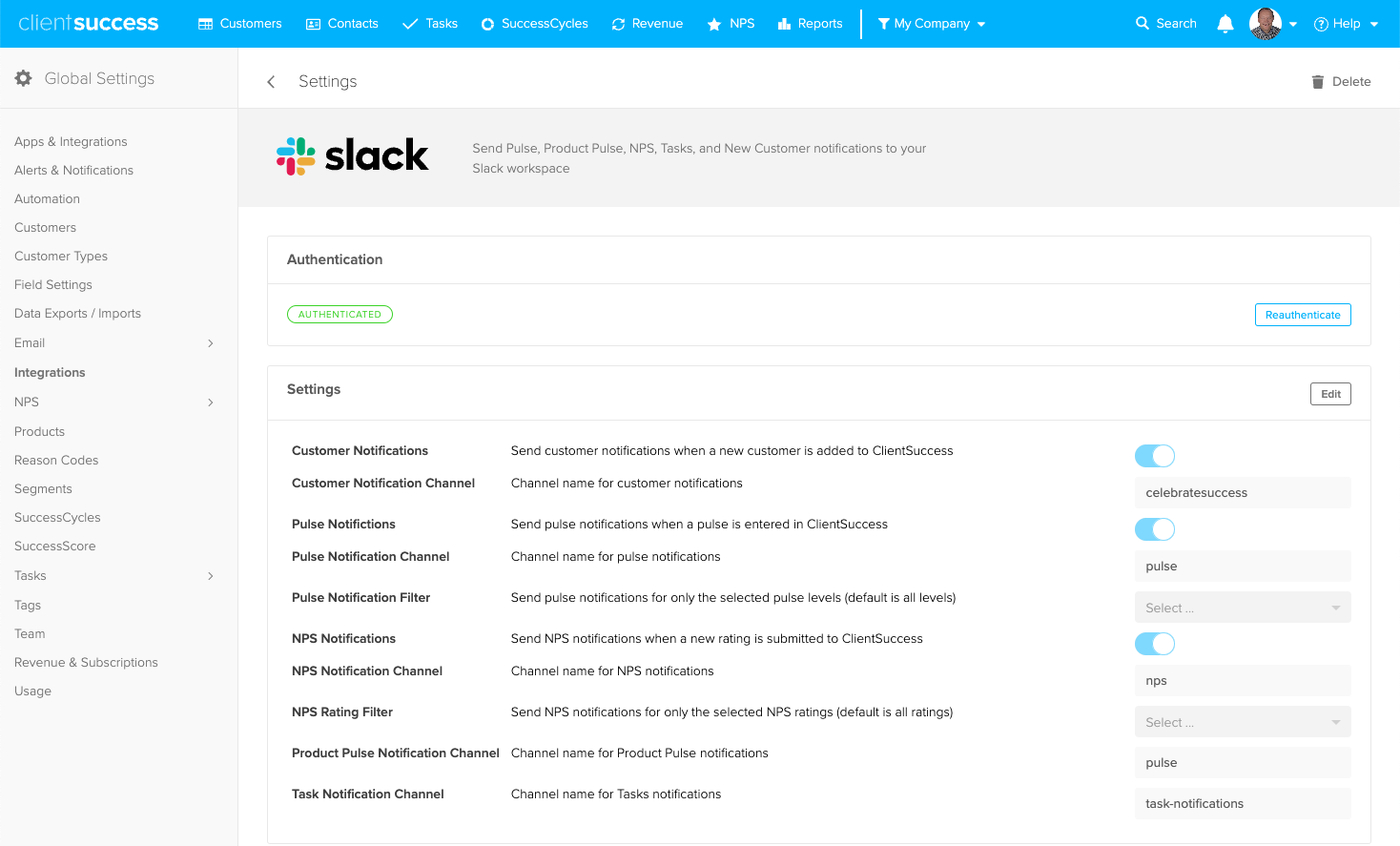Viewport: 1400px width, 846px height.
Task: Click the Help question mark icon
Action: (1321, 24)
